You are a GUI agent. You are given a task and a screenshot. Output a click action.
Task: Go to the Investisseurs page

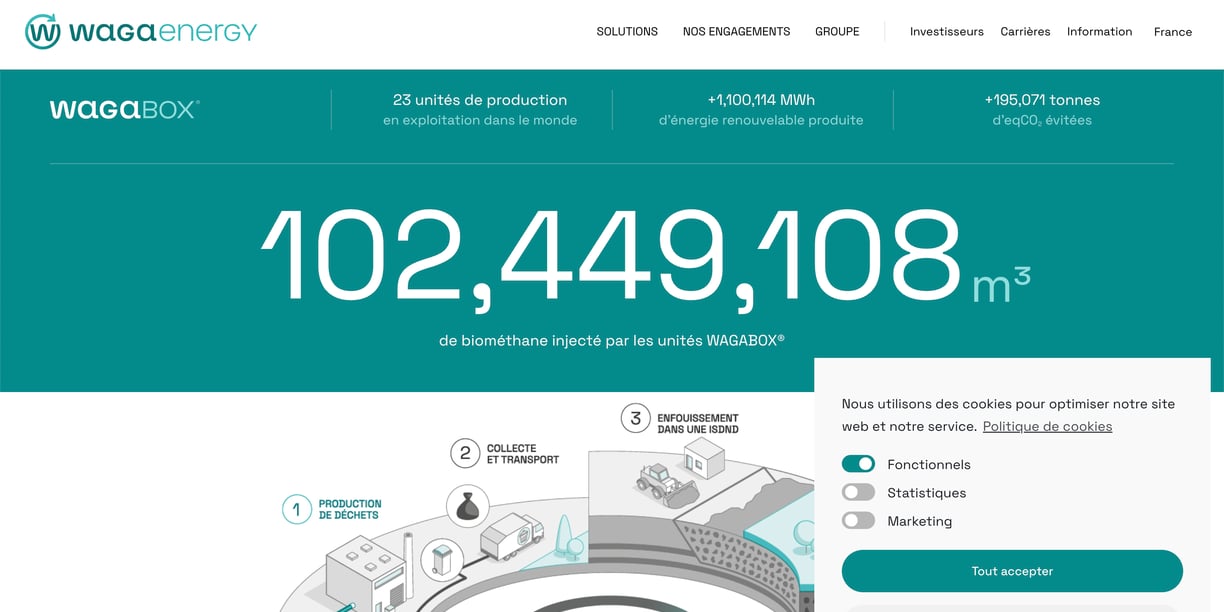(x=947, y=32)
